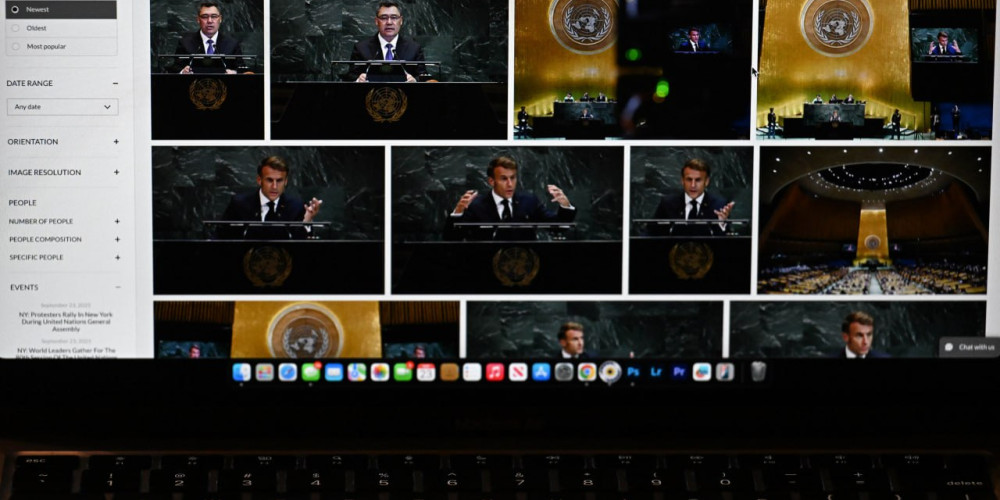
Task: Expand the Number of People filter
Action: [x=64, y=221]
